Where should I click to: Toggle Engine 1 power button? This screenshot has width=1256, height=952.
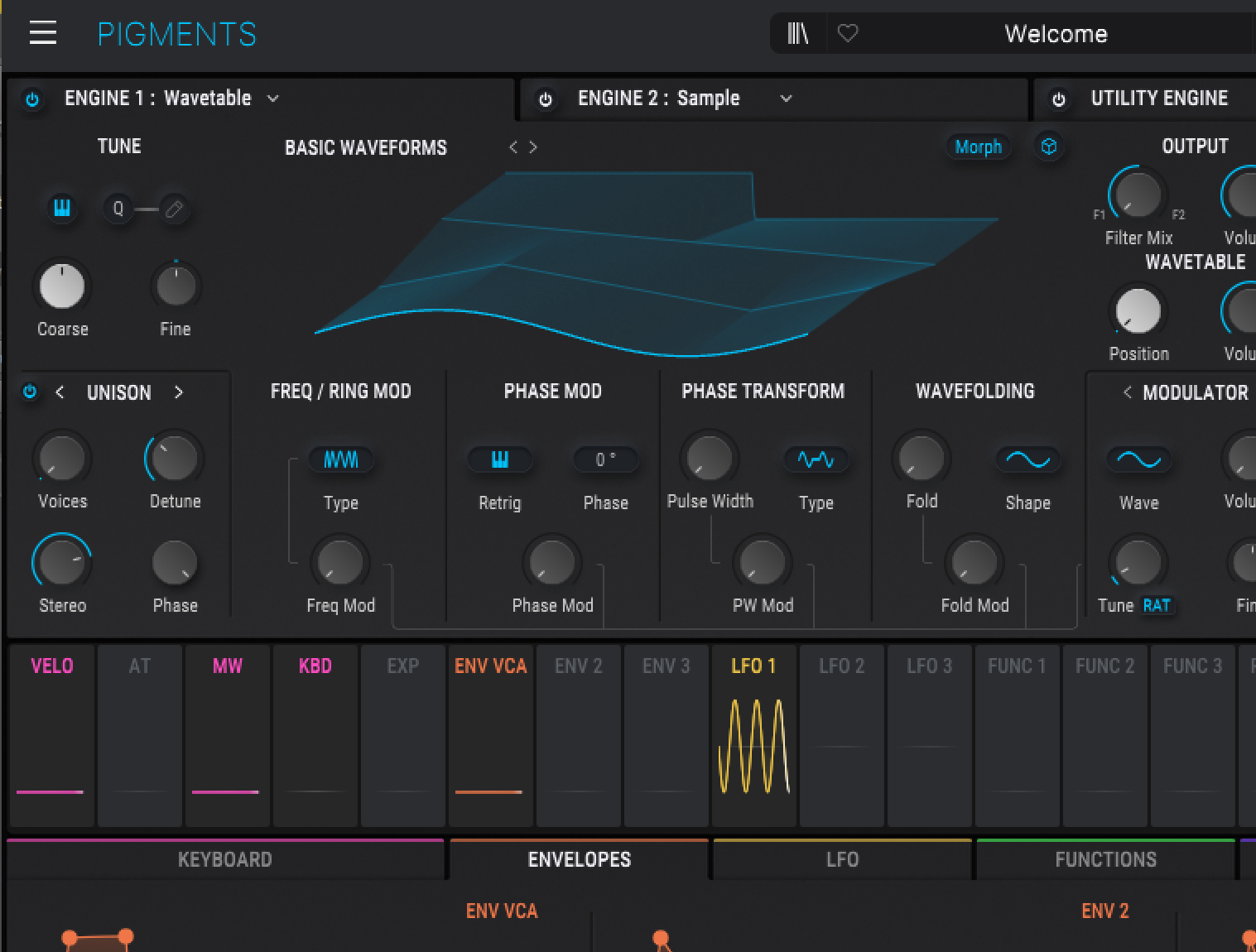[x=32, y=99]
